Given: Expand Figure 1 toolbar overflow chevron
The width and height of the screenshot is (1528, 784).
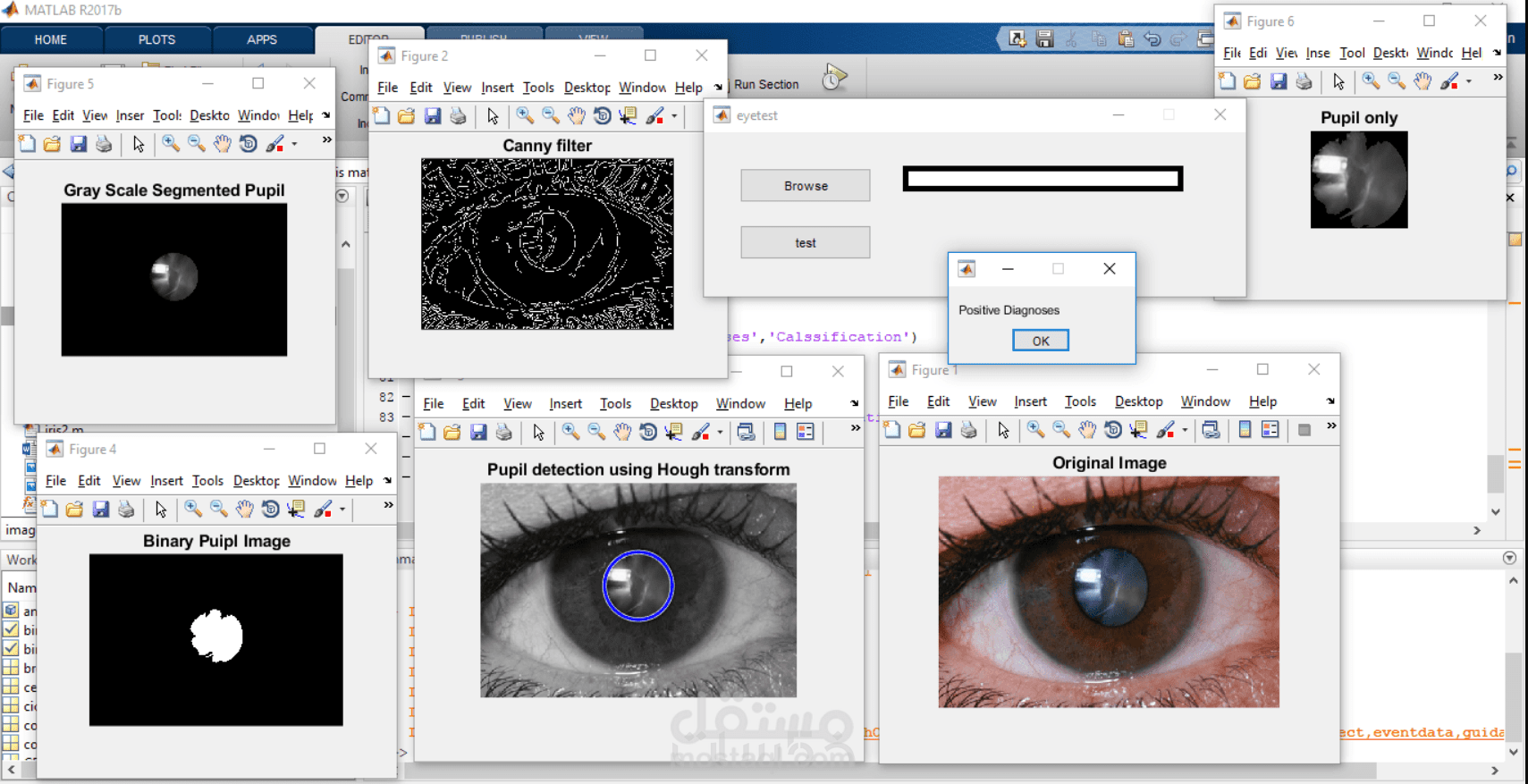Looking at the screenshot, I should click(1331, 426).
